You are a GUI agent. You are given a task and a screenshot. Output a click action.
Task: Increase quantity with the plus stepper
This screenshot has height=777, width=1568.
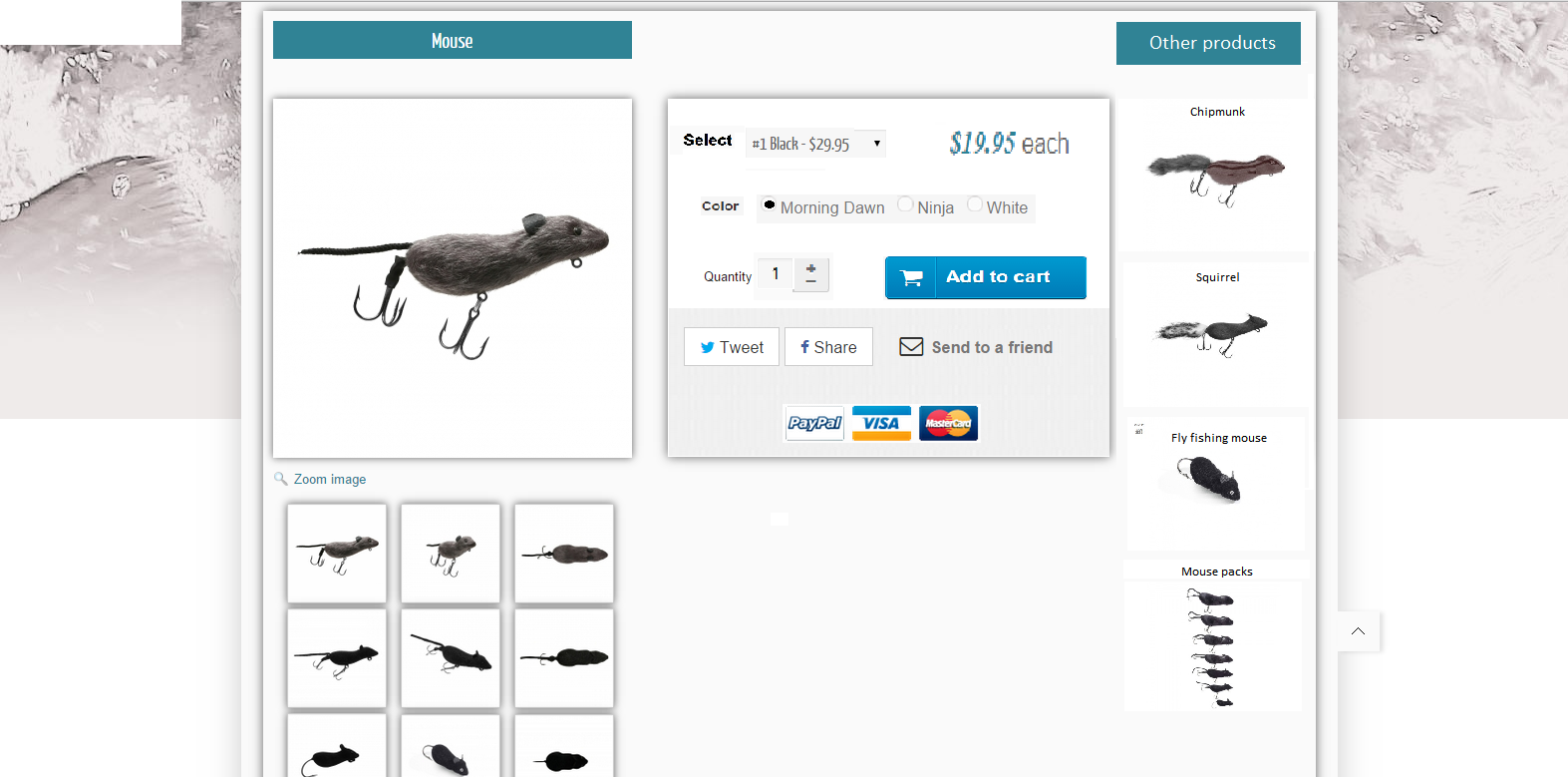pyautogui.click(x=811, y=267)
